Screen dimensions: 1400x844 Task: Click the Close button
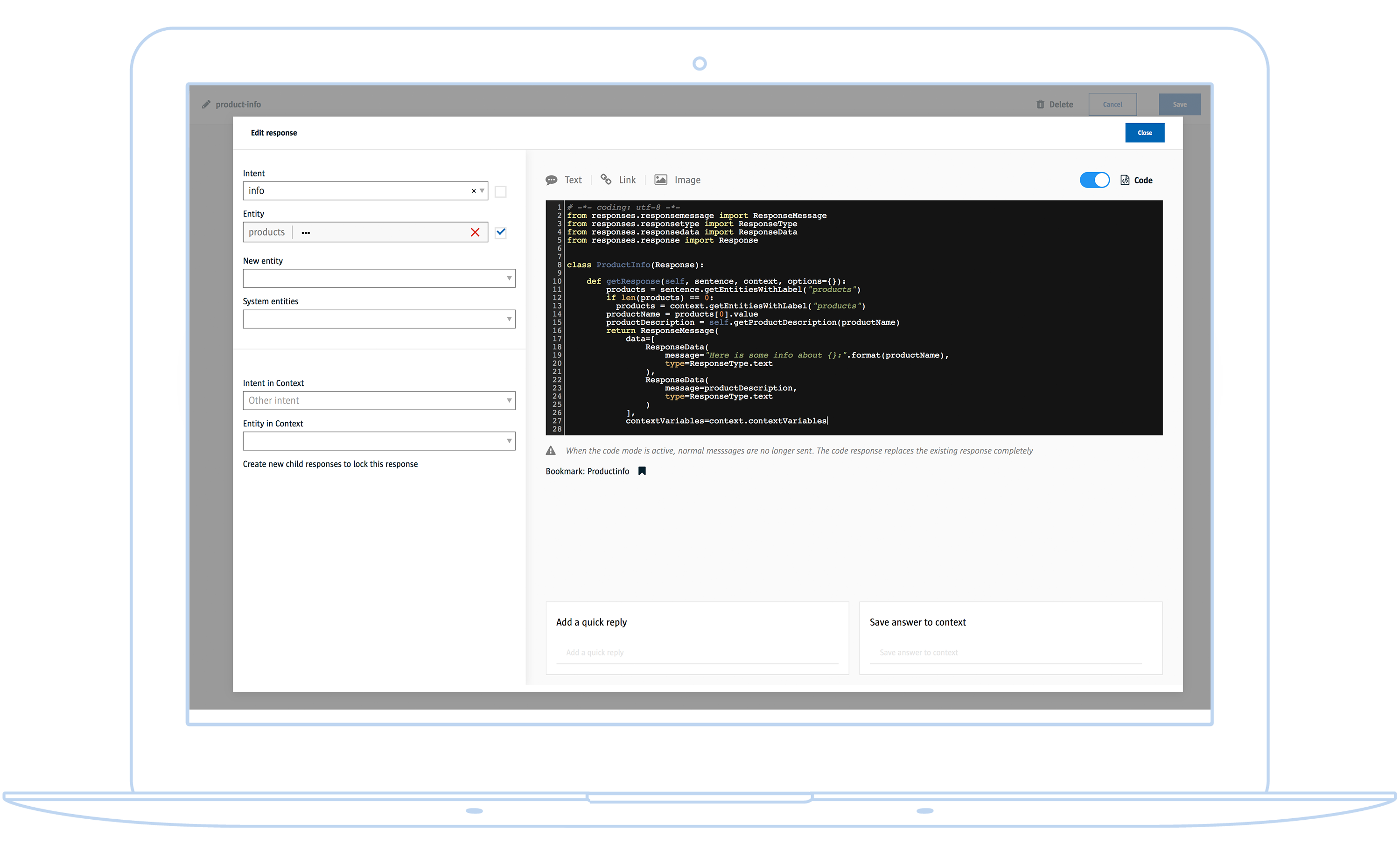pos(1144,133)
